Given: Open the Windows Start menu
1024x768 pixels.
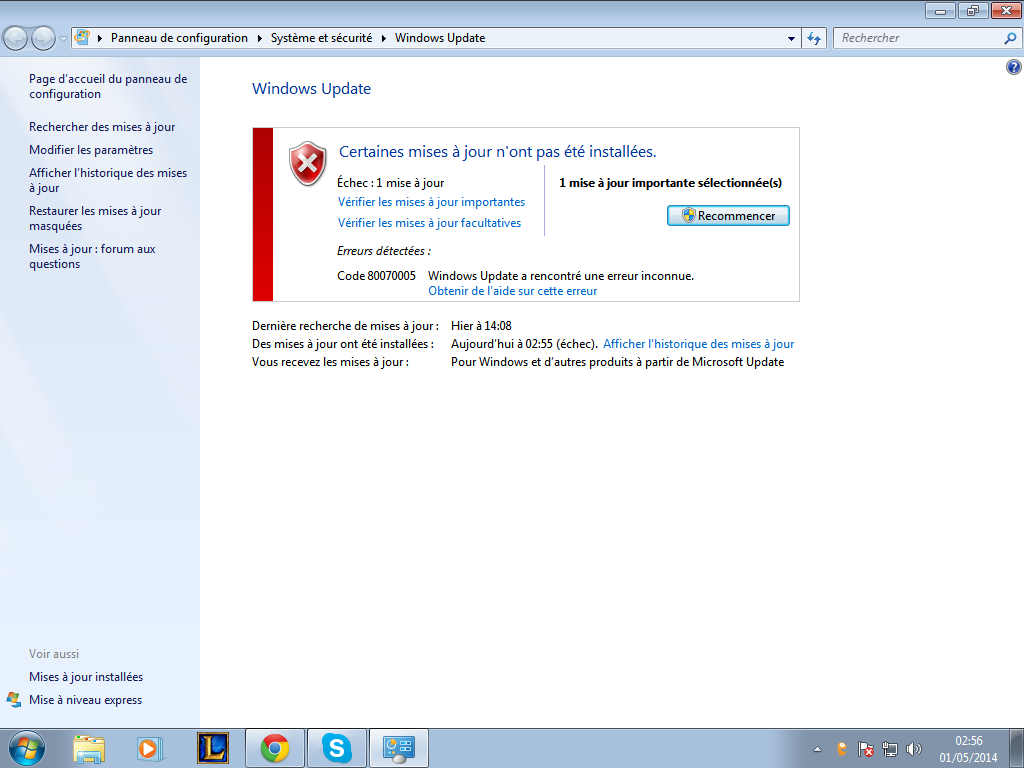Looking at the screenshot, I should coord(27,748).
